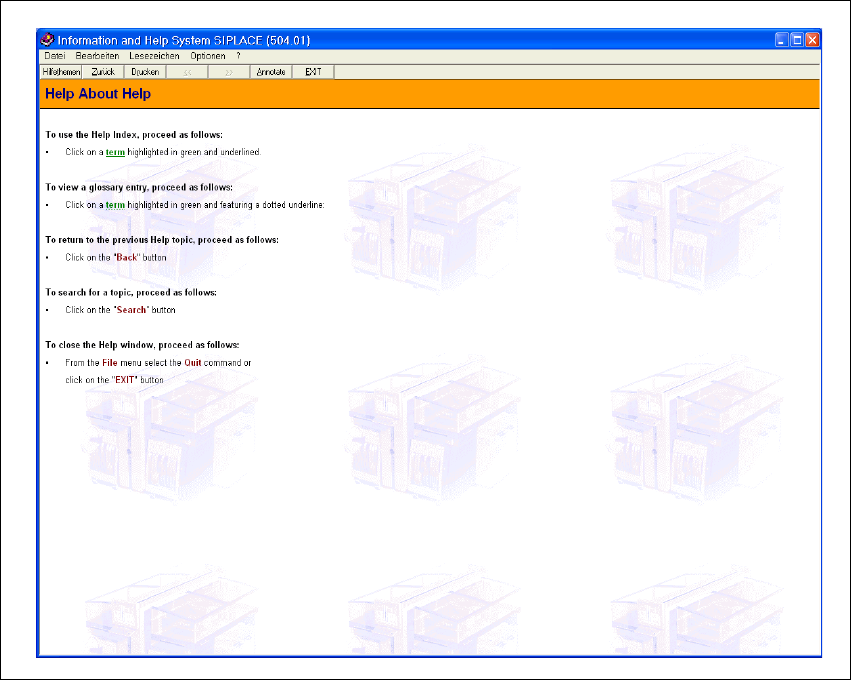Minimize the help window
Image resolution: width=851 pixels, height=680 pixels.
point(782,40)
